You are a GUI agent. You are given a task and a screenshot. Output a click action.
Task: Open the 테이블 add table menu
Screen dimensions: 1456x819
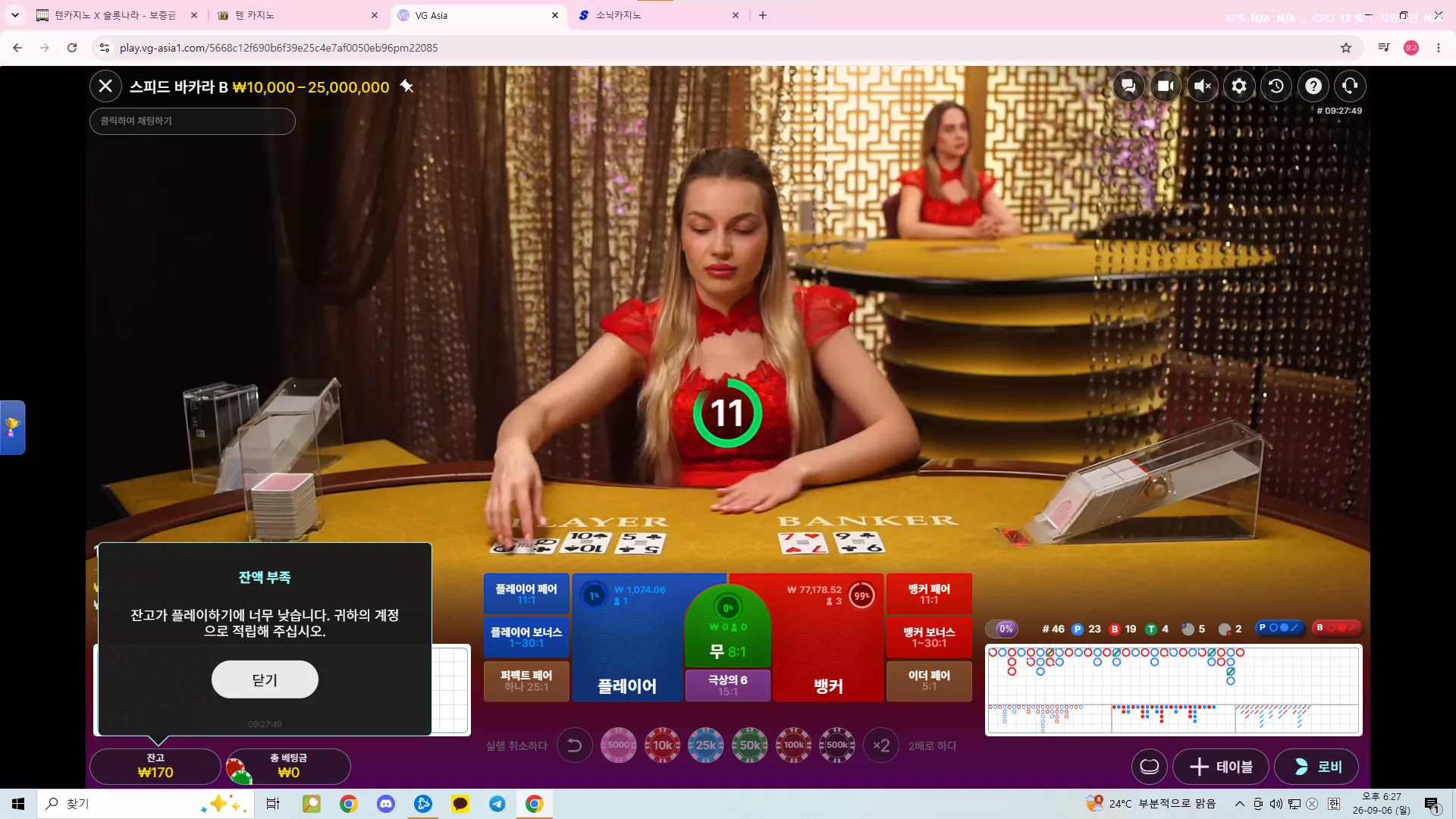pyautogui.click(x=1221, y=767)
